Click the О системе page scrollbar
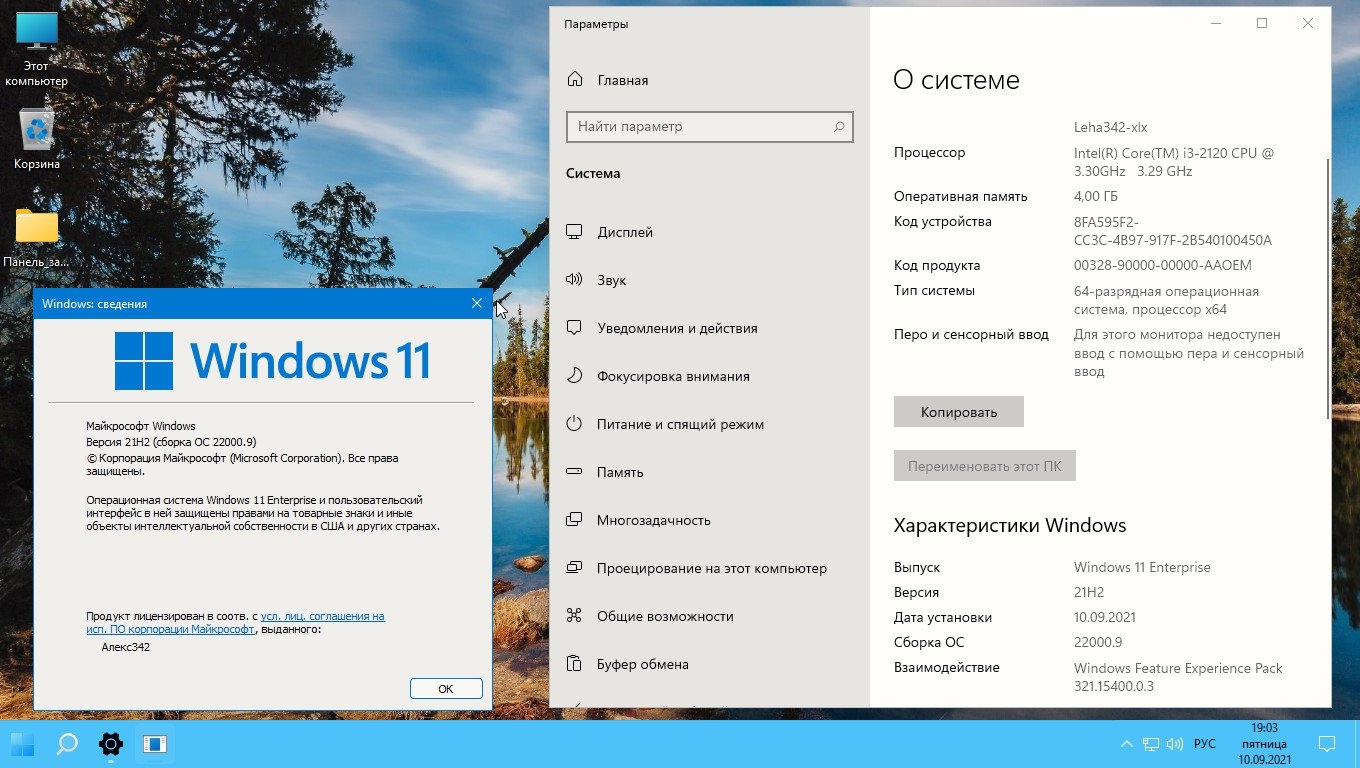Screen dimensions: 1360x768 click(x=1328, y=288)
